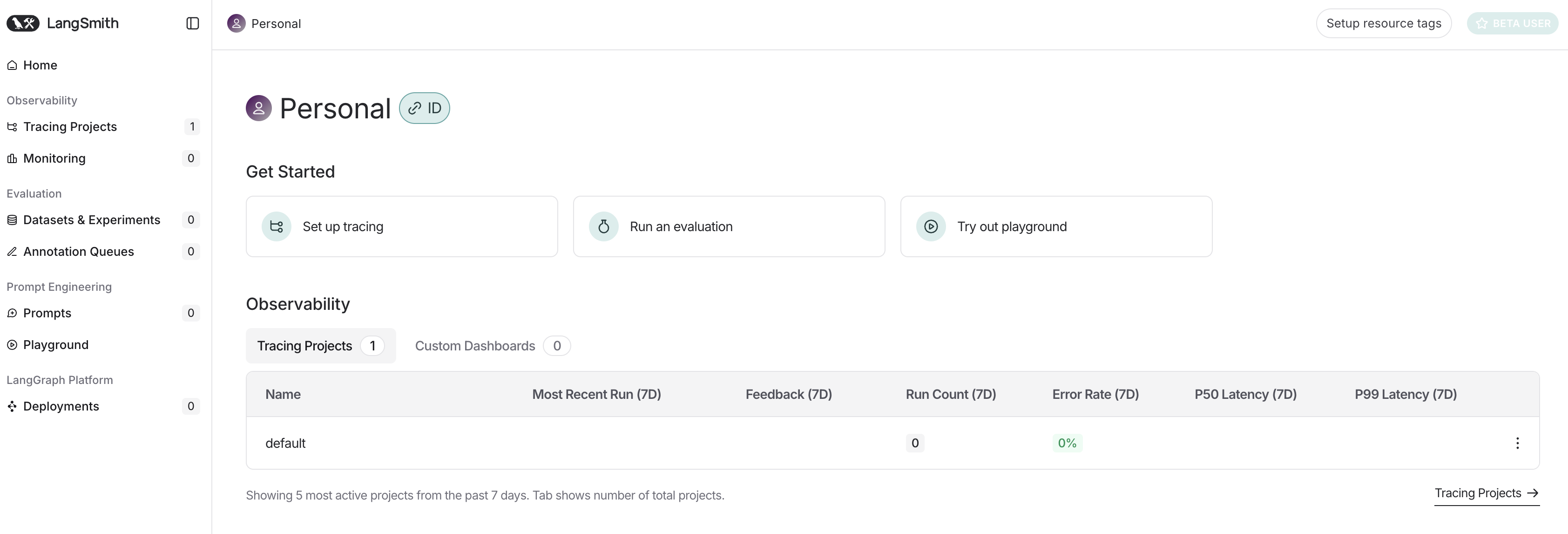Viewport: 1568px width, 534px height.
Task: Click the Run an evaluation card
Action: pos(729,226)
